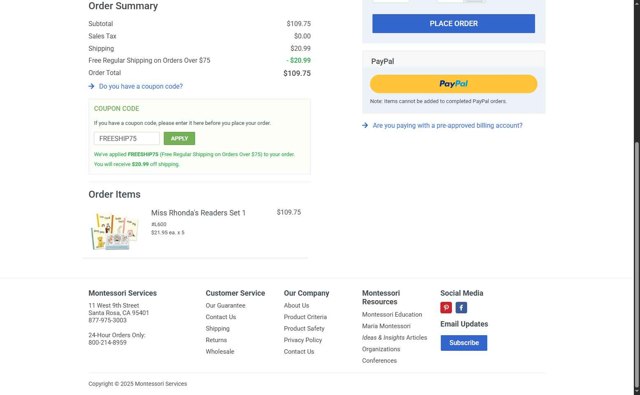Open the Montessori Education link
This screenshot has width=640, height=395.
pyautogui.click(x=392, y=315)
